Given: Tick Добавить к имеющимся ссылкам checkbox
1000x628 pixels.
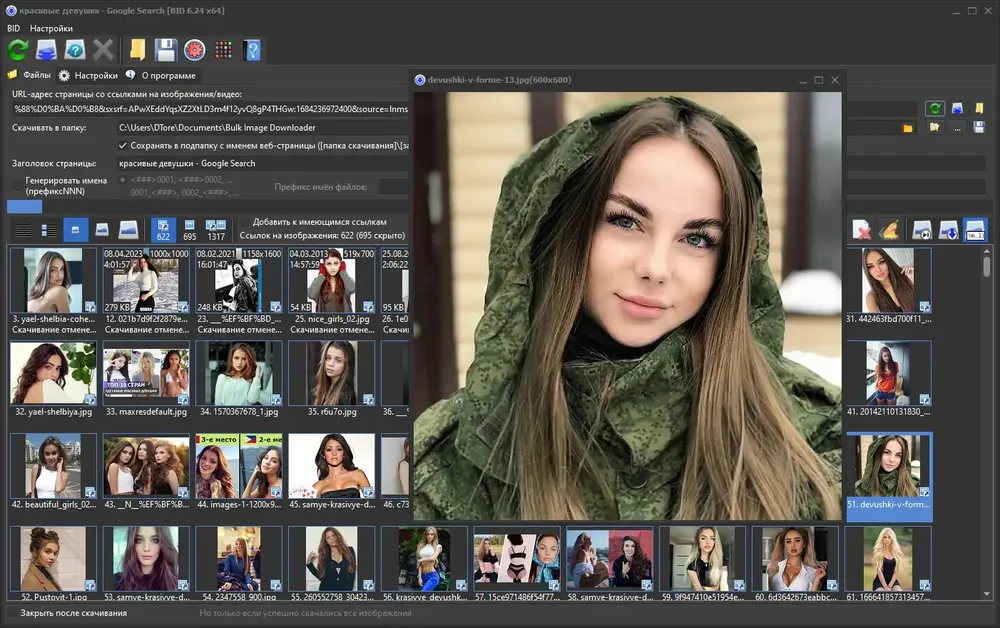Looking at the screenshot, I should [x=244, y=222].
